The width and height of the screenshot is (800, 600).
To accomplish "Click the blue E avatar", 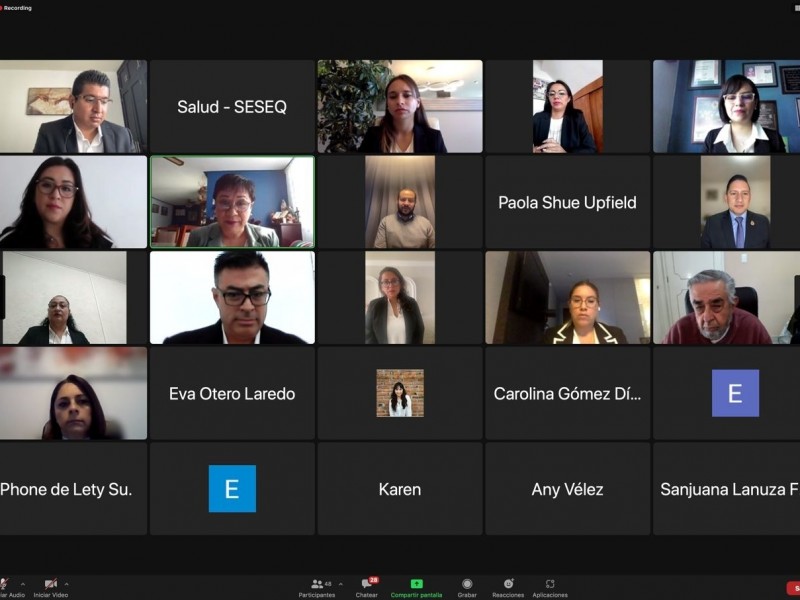I will coord(232,488).
